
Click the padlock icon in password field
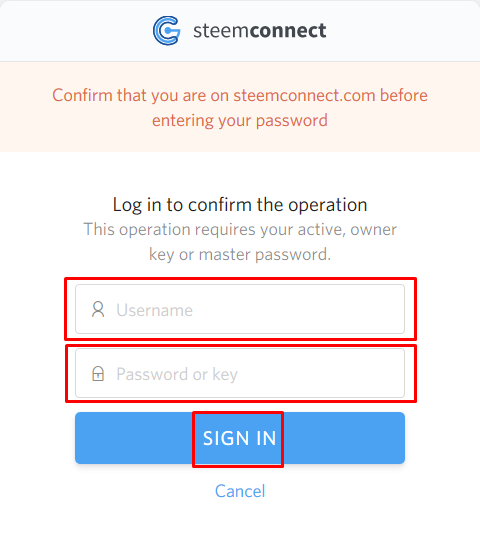coord(98,373)
